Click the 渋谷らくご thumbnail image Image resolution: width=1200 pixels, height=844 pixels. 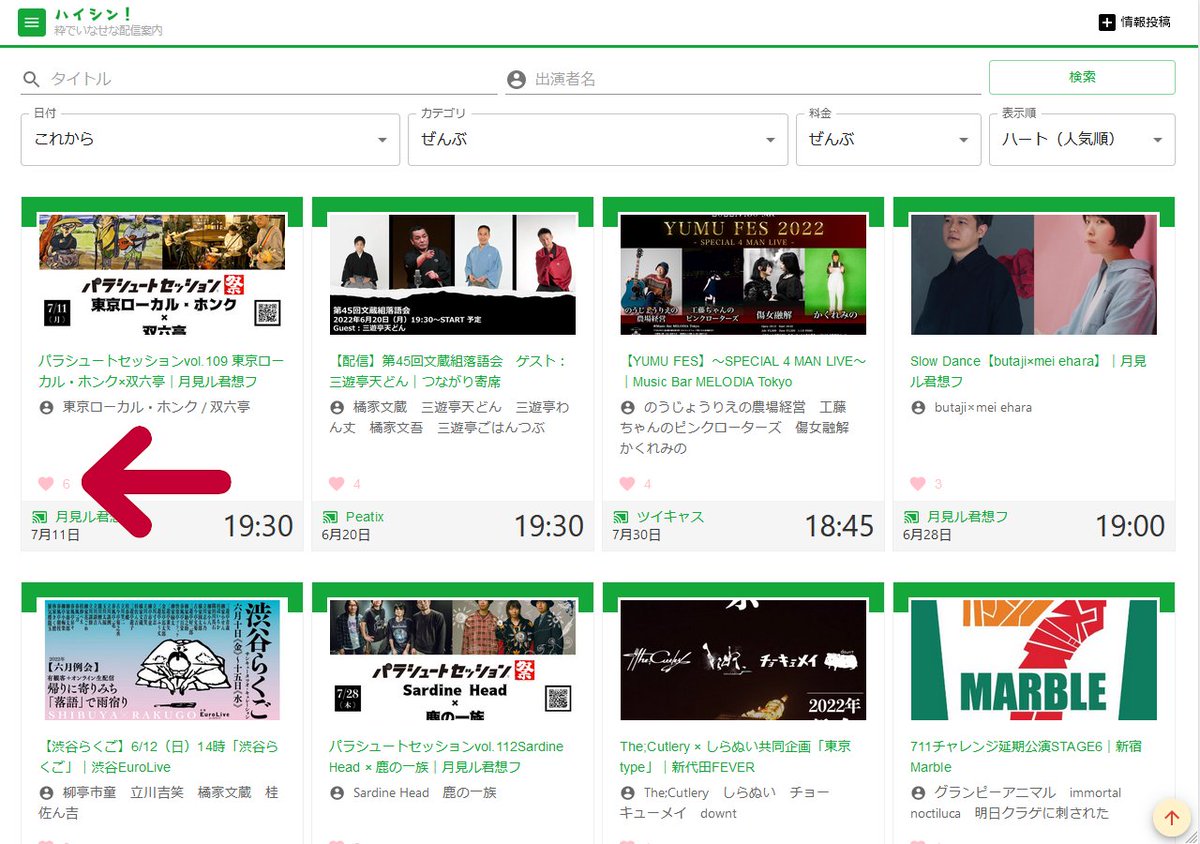(x=162, y=660)
